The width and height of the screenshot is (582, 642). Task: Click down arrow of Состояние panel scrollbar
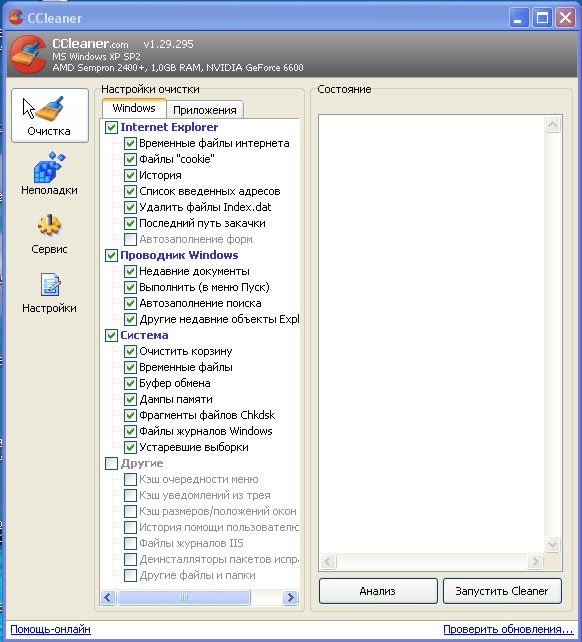point(552,544)
